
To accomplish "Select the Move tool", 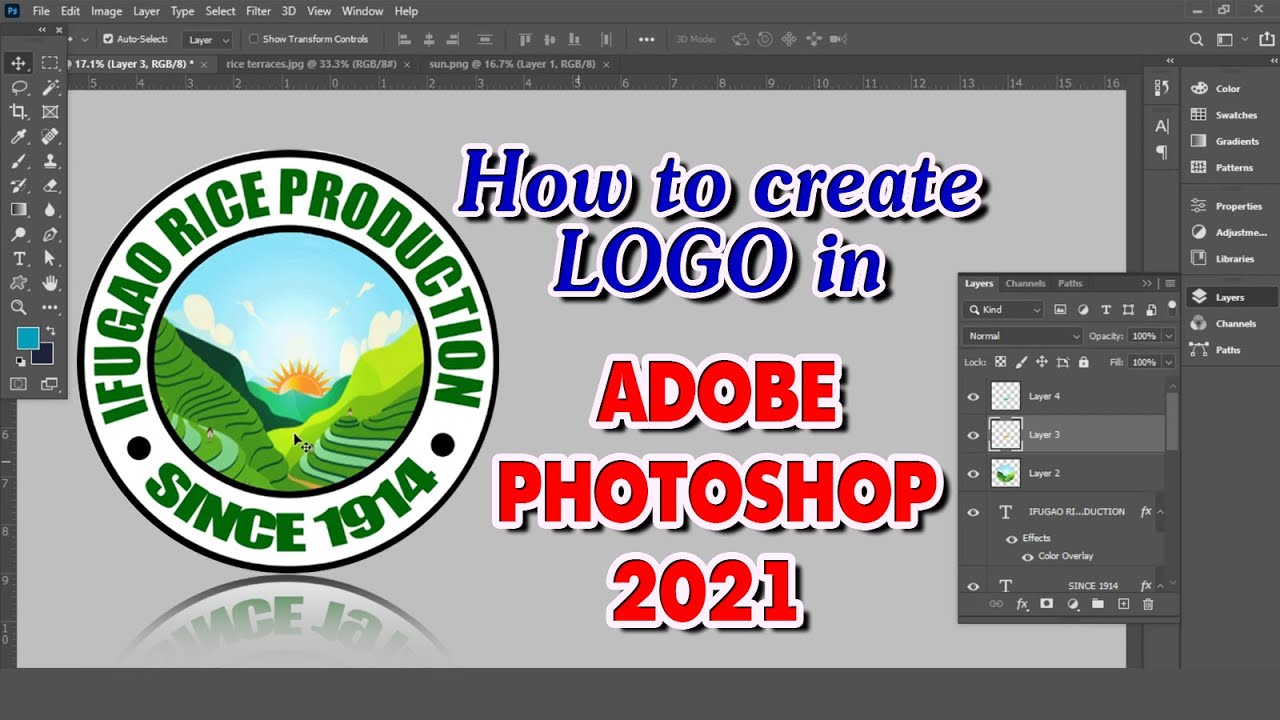I will click(19, 63).
